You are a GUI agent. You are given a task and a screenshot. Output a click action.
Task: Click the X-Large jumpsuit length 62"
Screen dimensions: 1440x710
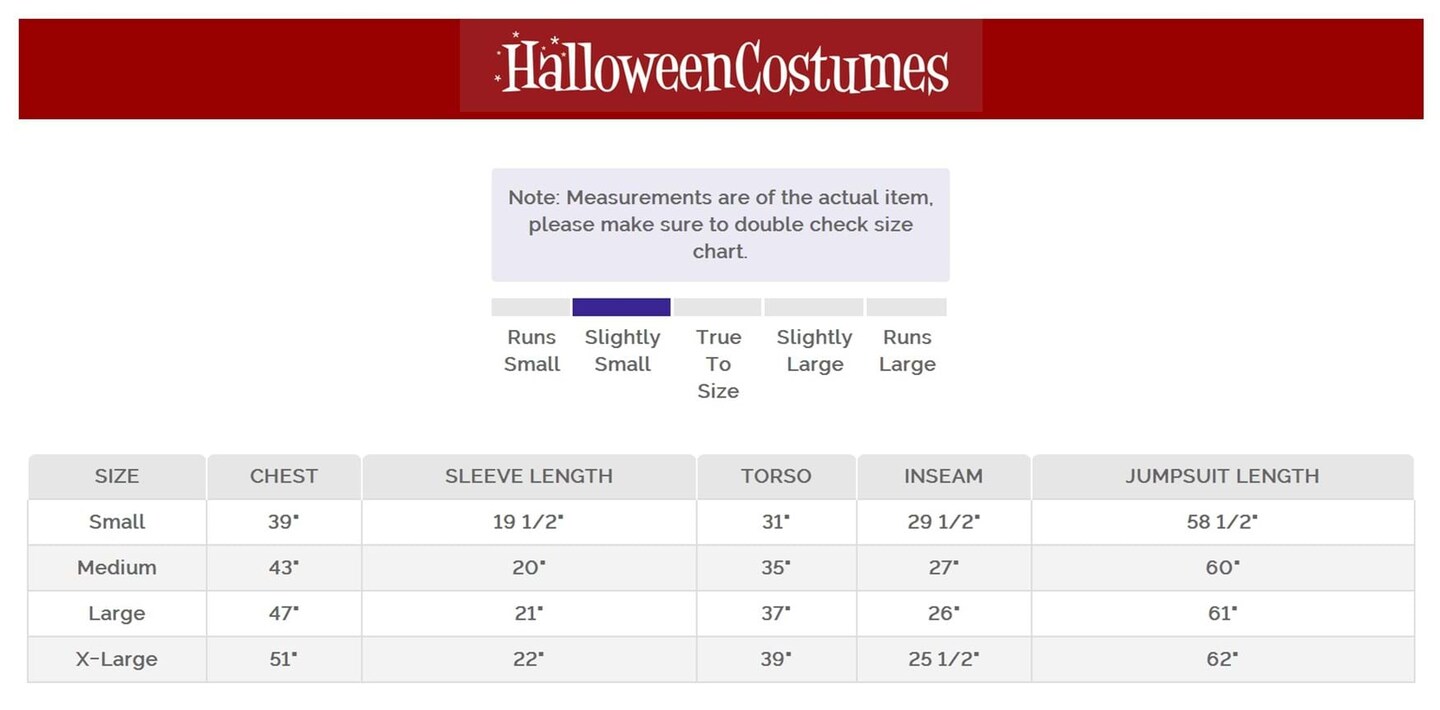point(1222,660)
